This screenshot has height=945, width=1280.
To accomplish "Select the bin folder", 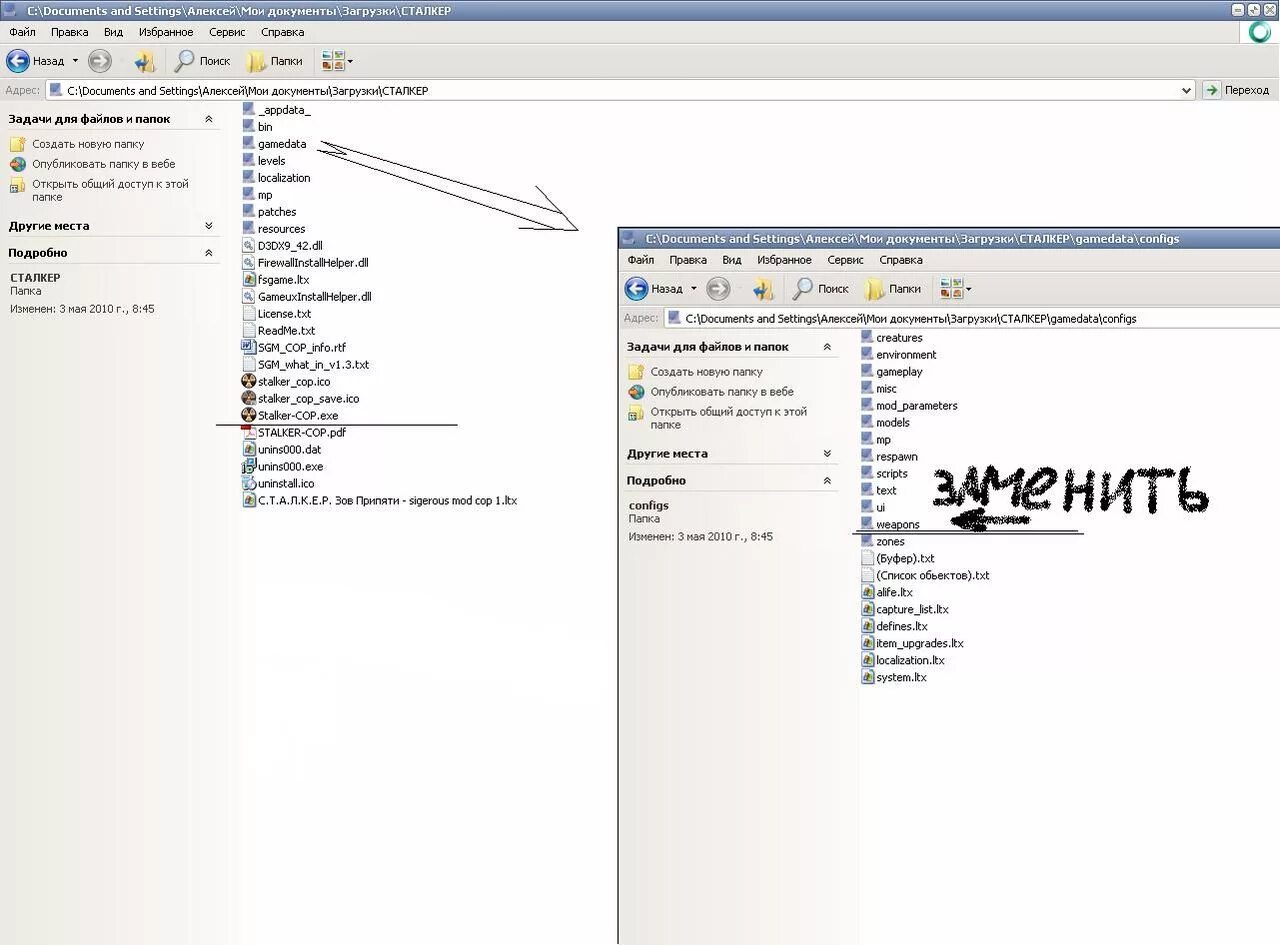I will click(x=257, y=127).
